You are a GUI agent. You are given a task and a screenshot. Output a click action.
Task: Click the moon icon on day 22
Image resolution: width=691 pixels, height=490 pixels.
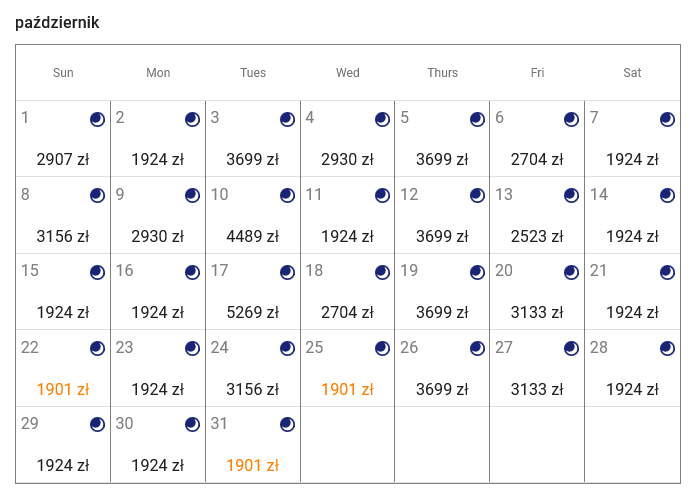click(97, 349)
